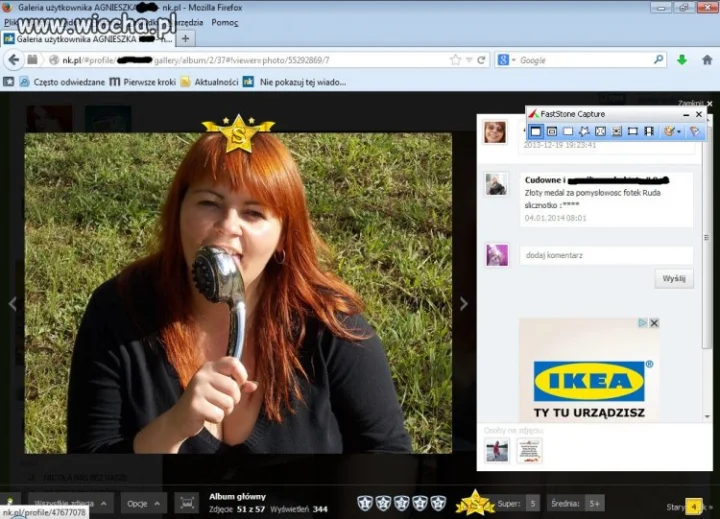
Task: Give the photo rating shield 1
Action: click(x=365, y=503)
